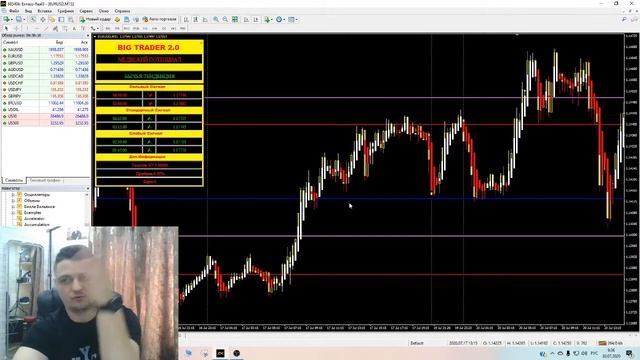The height and width of the screenshot is (360, 640).
Task: Switch to the Тиковый график tab
Action: tap(45, 180)
